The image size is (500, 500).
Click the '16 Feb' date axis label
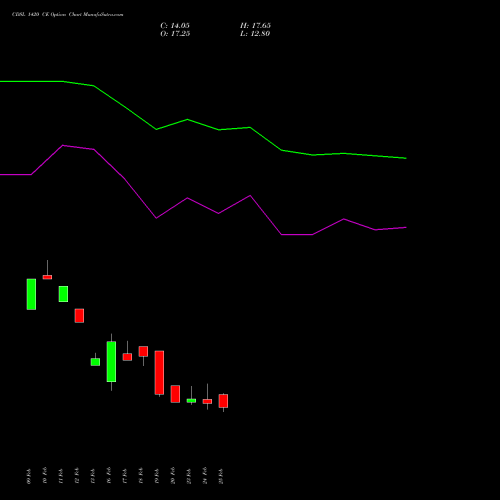[109, 475]
